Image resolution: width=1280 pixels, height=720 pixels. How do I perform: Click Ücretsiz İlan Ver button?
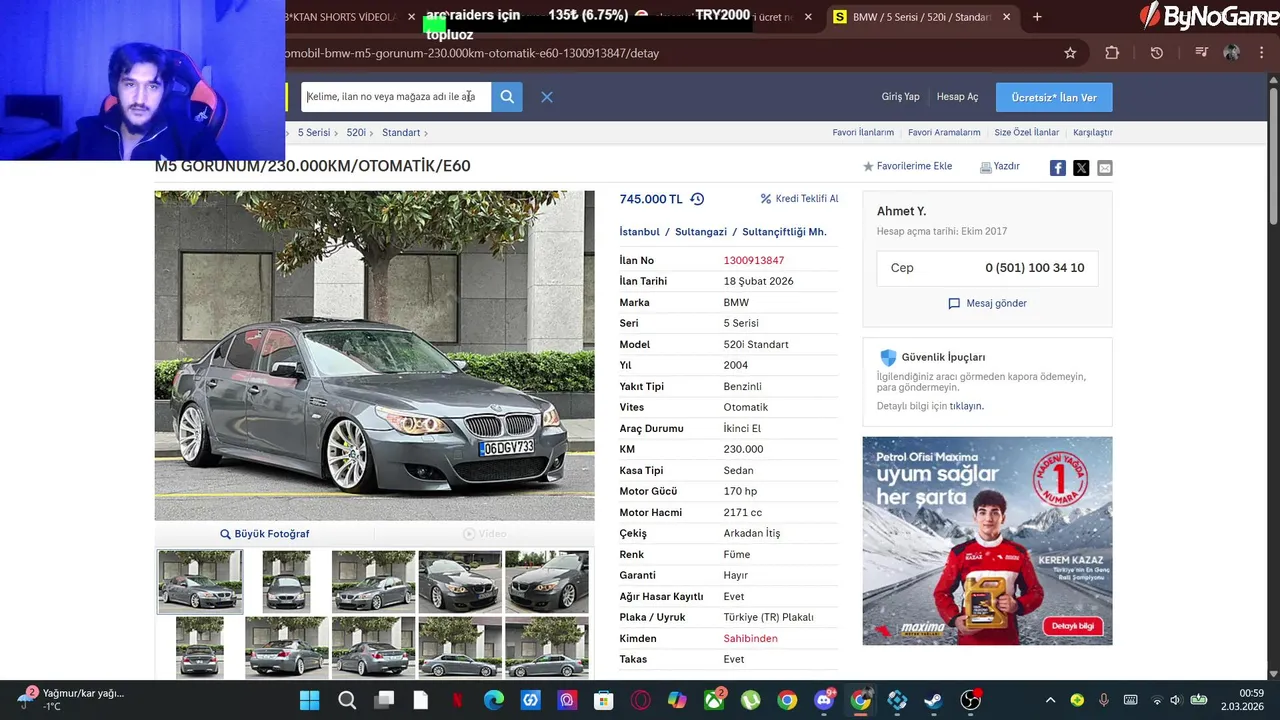click(x=1054, y=97)
